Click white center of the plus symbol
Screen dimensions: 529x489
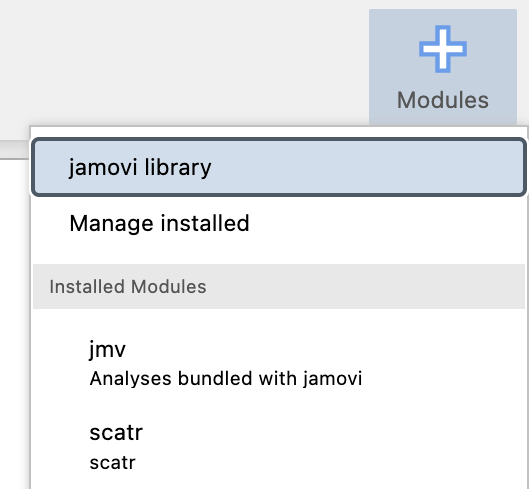[443, 49]
